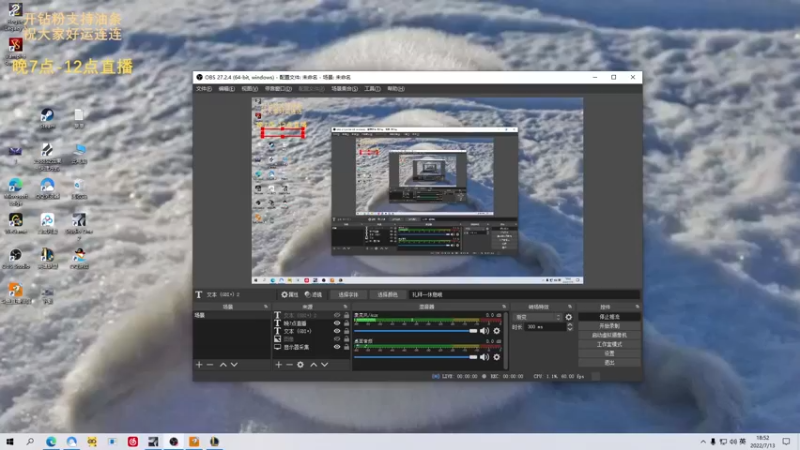
Task: Move selected source up with arrow icon
Action: (313, 364)
